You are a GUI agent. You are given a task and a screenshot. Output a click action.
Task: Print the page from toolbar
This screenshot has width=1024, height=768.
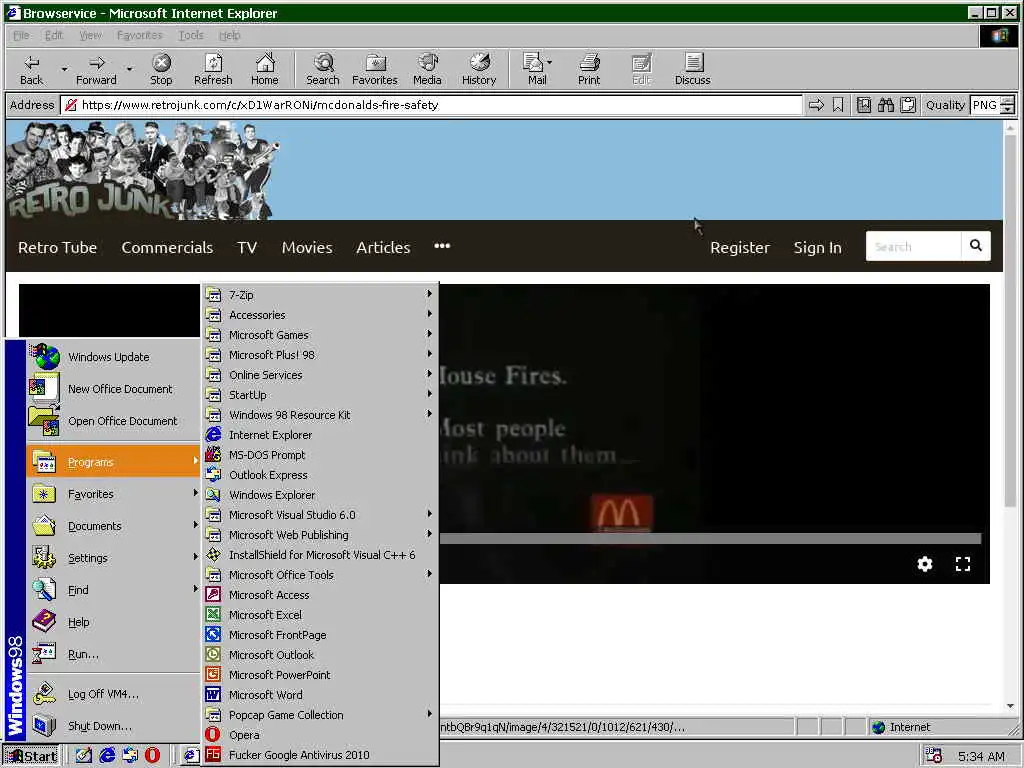[588, 69]
